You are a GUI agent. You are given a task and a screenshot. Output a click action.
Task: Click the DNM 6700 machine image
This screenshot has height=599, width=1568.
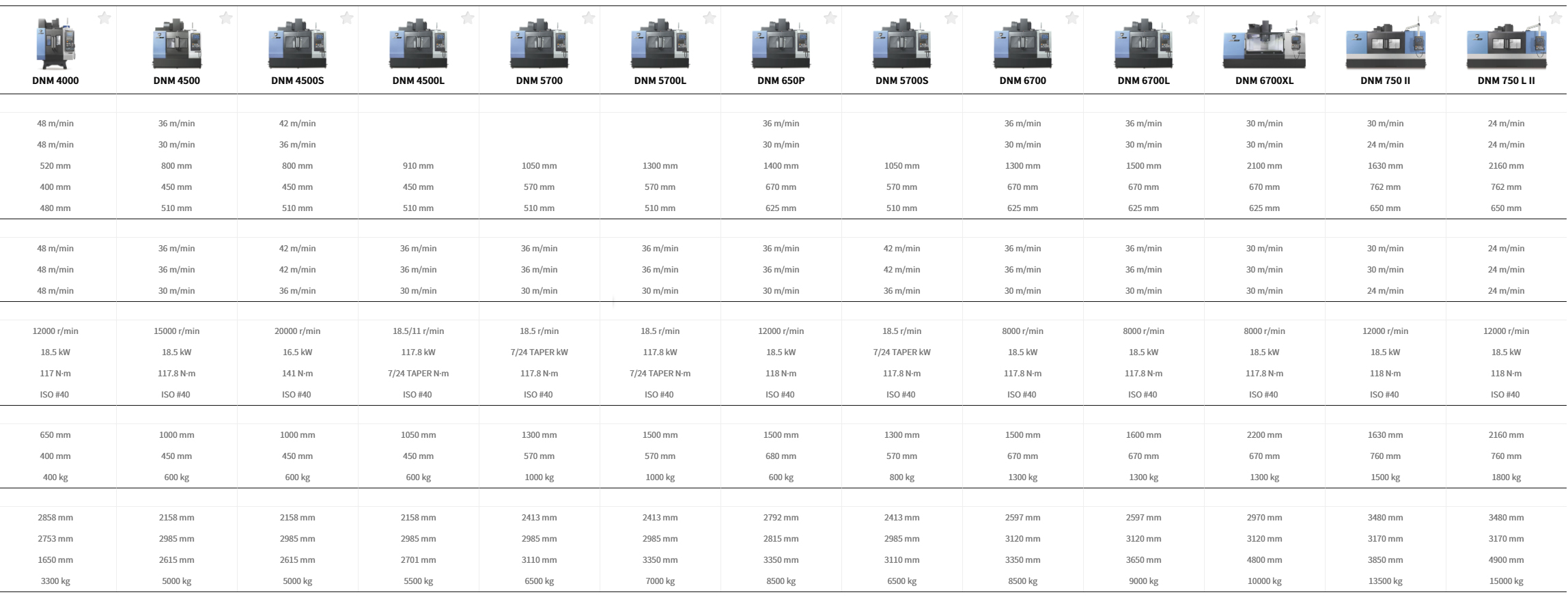coord(1023,44)
